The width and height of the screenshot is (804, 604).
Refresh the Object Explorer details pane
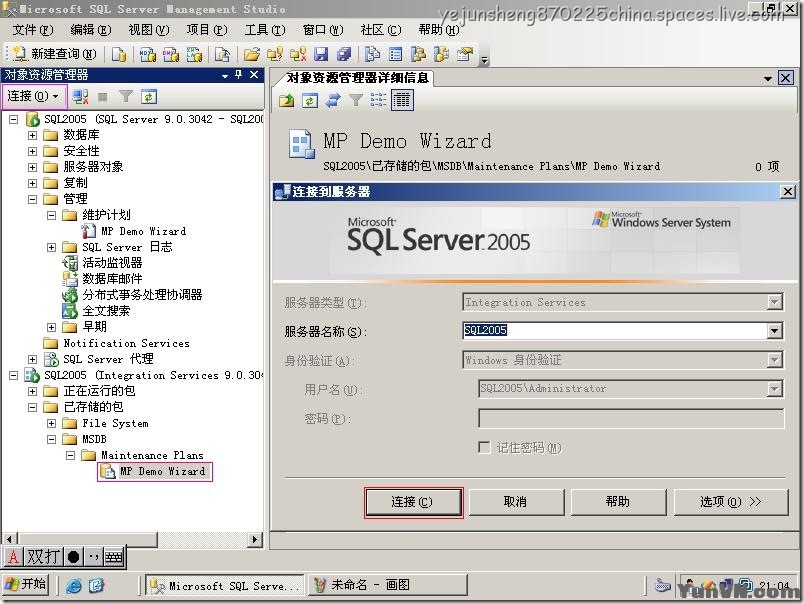(310, 100)
